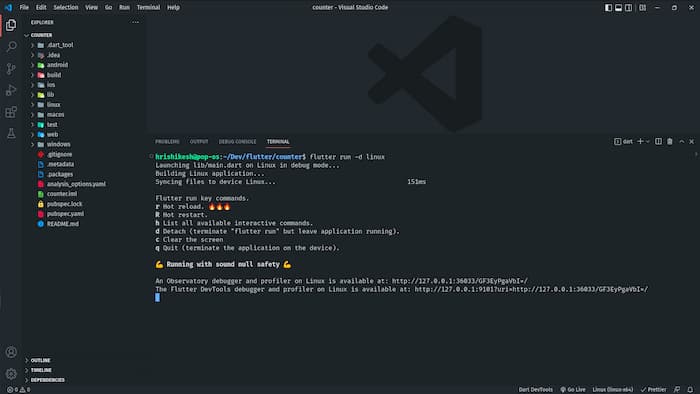Split the terminal
700x394 pixels.
point(658,141)
